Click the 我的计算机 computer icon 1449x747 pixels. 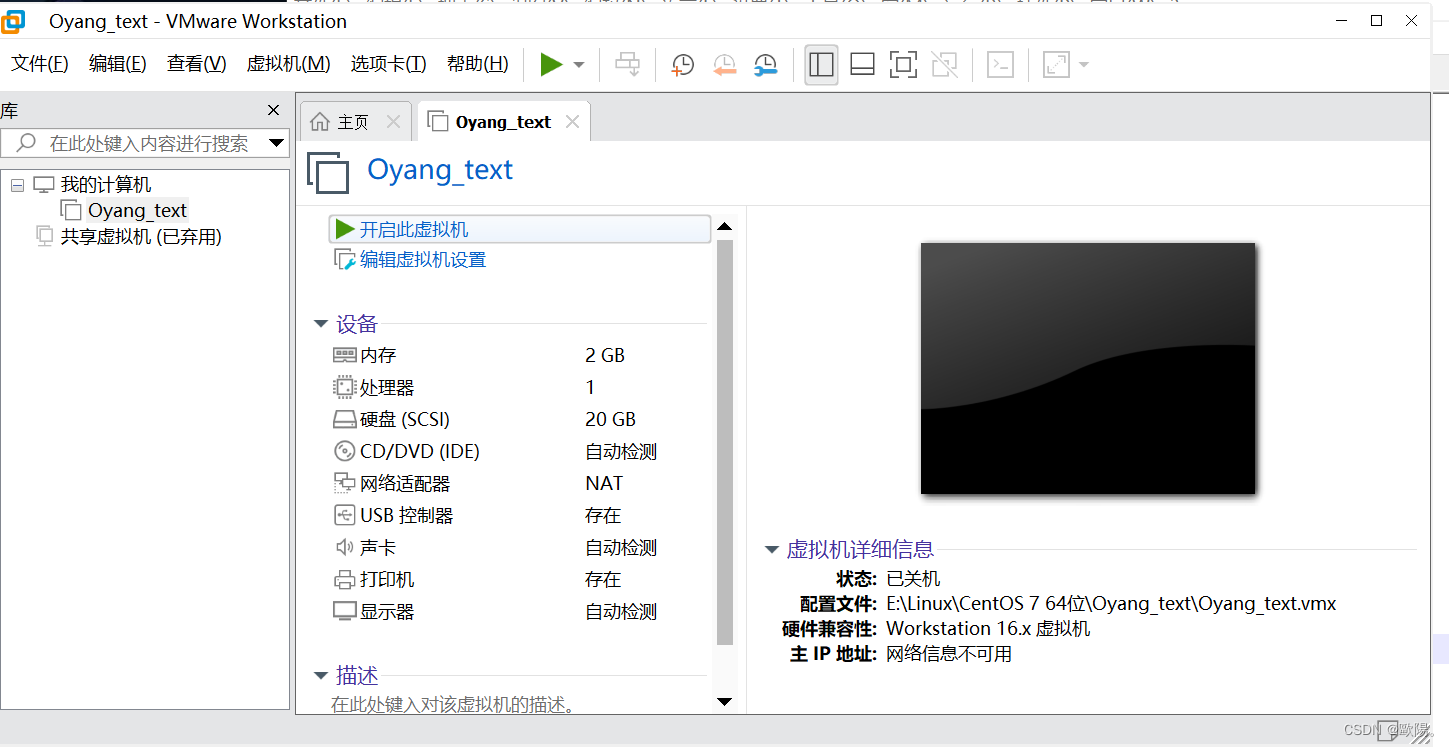point(43,185)
